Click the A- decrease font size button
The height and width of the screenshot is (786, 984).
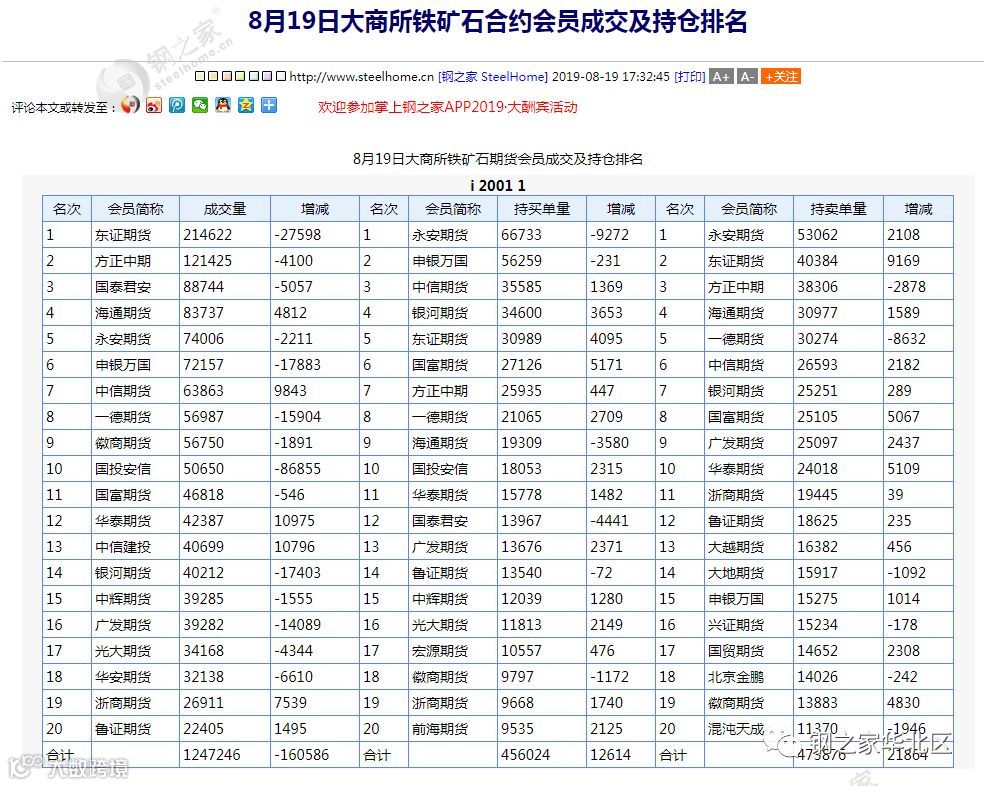747,77
